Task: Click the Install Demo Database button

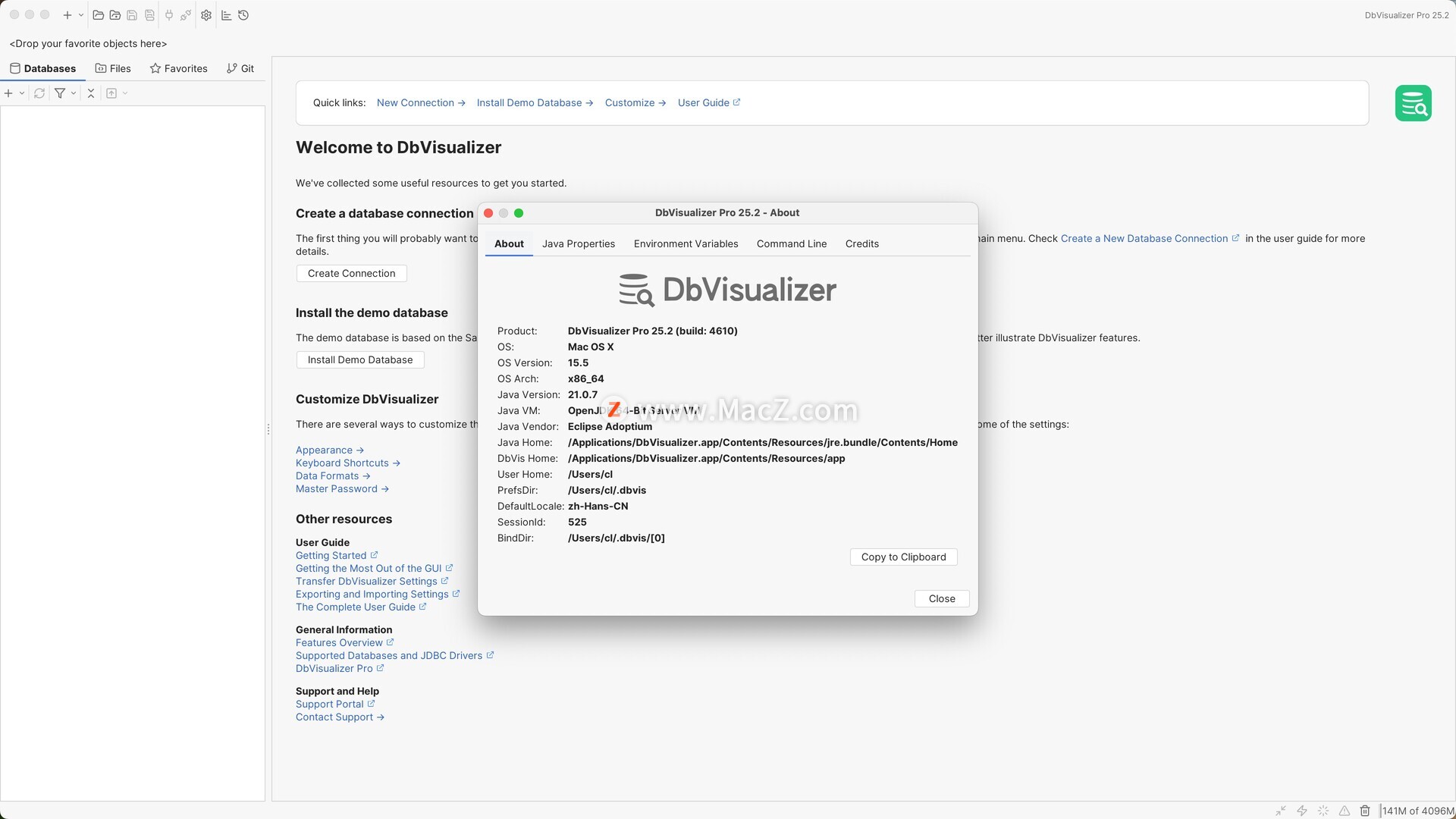Action: point(360,360)
